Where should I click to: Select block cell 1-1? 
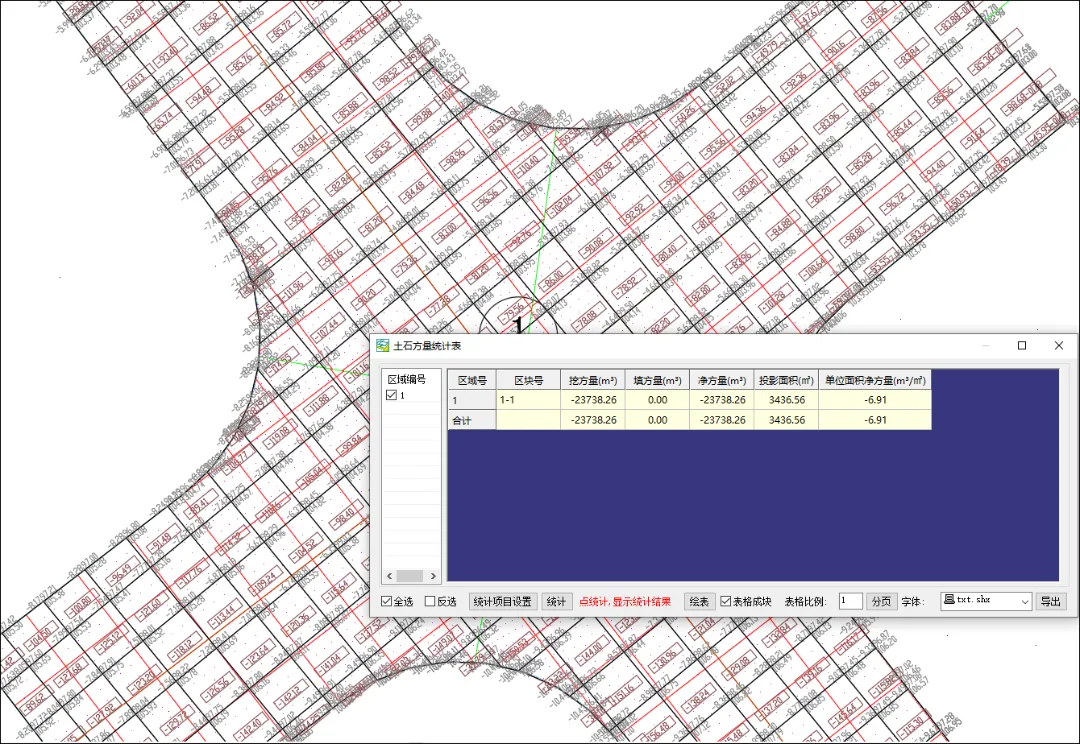[x=528, y=400]
